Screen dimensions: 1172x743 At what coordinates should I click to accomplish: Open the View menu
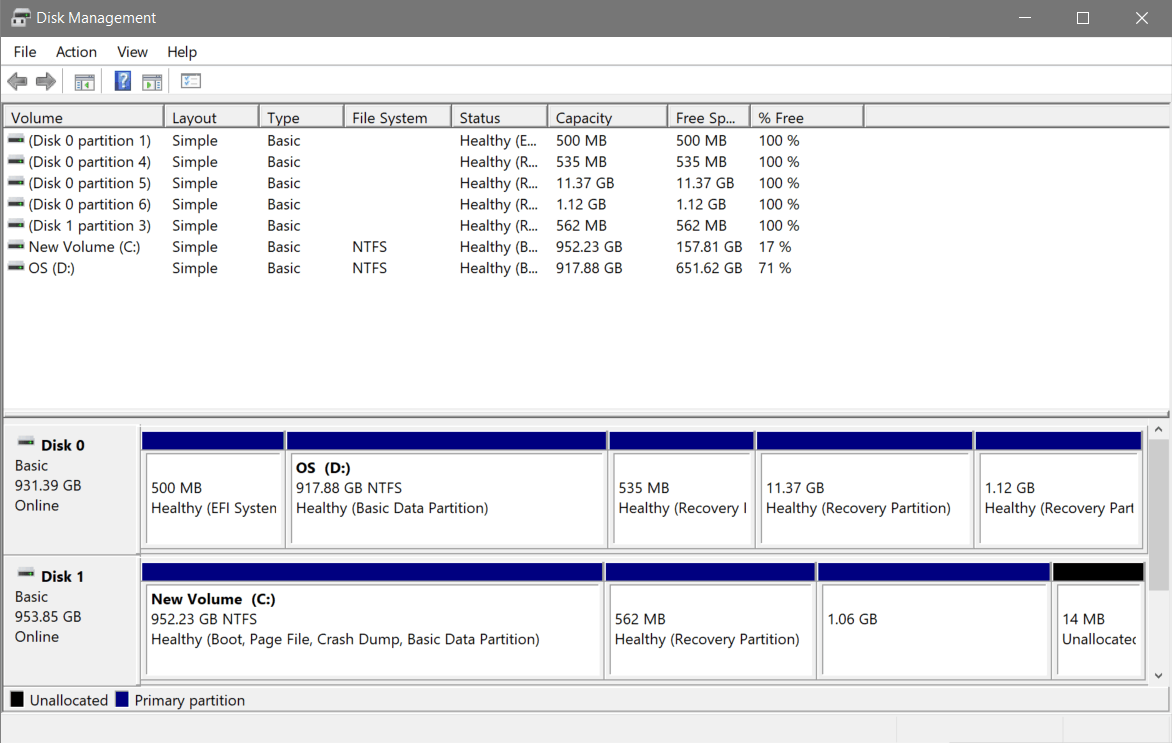click(132, 51)
